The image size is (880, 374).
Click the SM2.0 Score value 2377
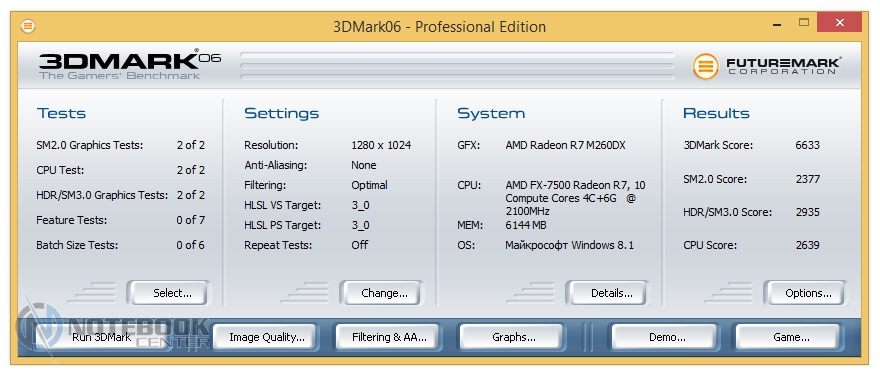[x=807, y=179]
